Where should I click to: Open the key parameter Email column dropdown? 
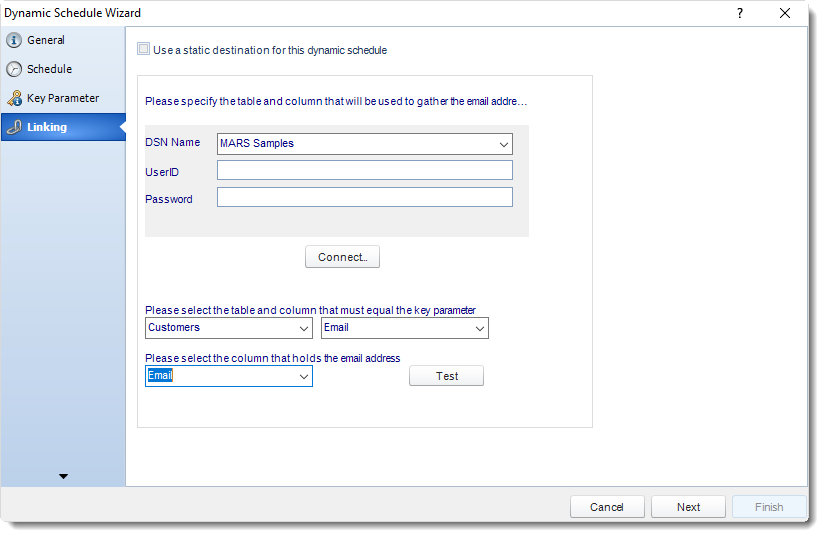pos(479,328)
